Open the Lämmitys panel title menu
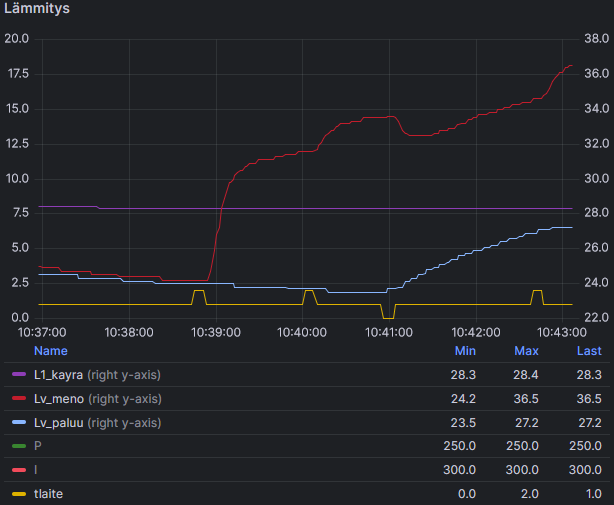The width and height of the screenshot is (614, 505). click(x=35, y=9)
